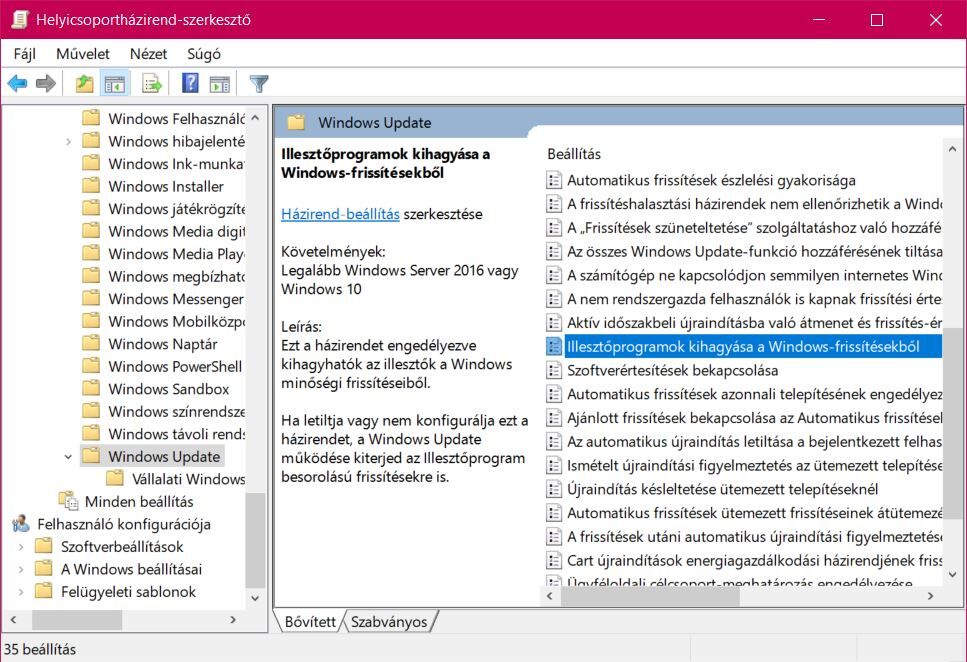Click the settings list horizontal scroll right arrow
The height and width of the screenshot is (662, 967).
[x=931, y=596]
